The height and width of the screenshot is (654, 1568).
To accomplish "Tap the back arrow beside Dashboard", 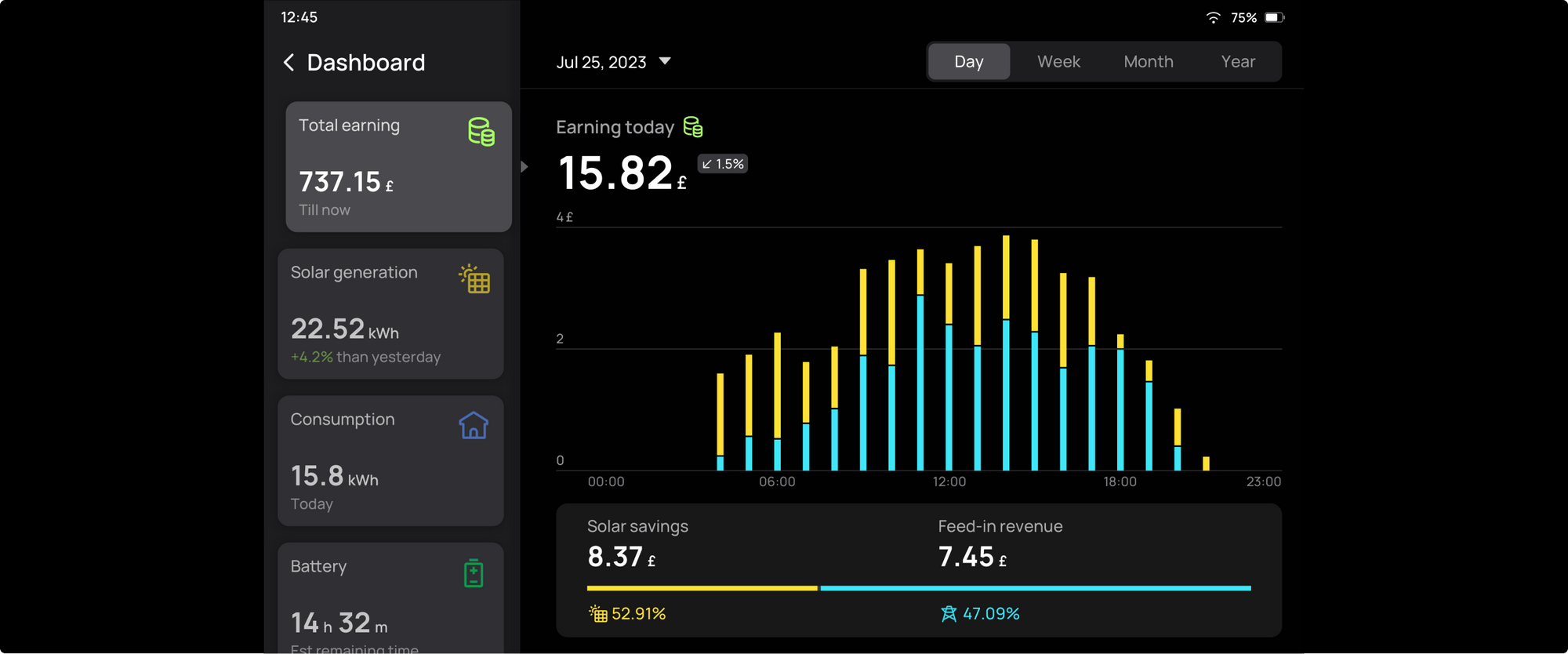I will click(x=289, y=63).
